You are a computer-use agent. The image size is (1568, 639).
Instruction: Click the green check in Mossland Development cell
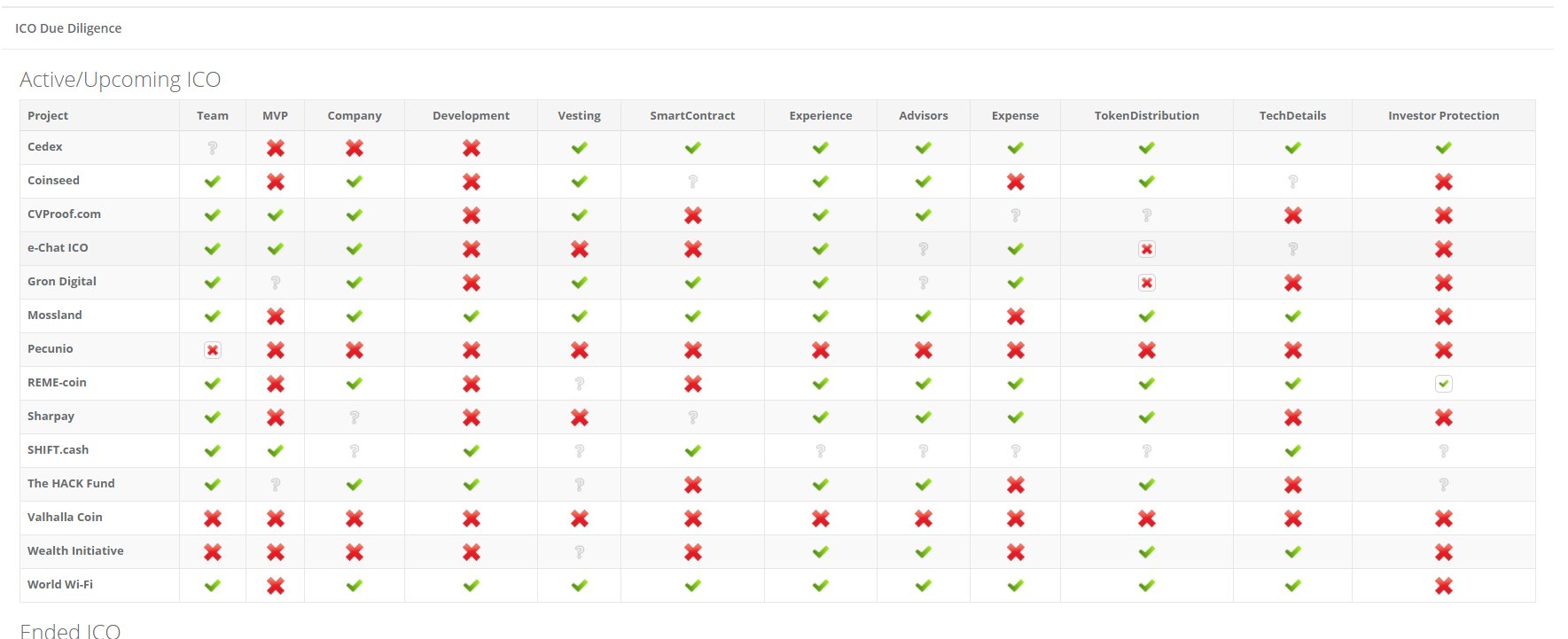tap(472, 316)
